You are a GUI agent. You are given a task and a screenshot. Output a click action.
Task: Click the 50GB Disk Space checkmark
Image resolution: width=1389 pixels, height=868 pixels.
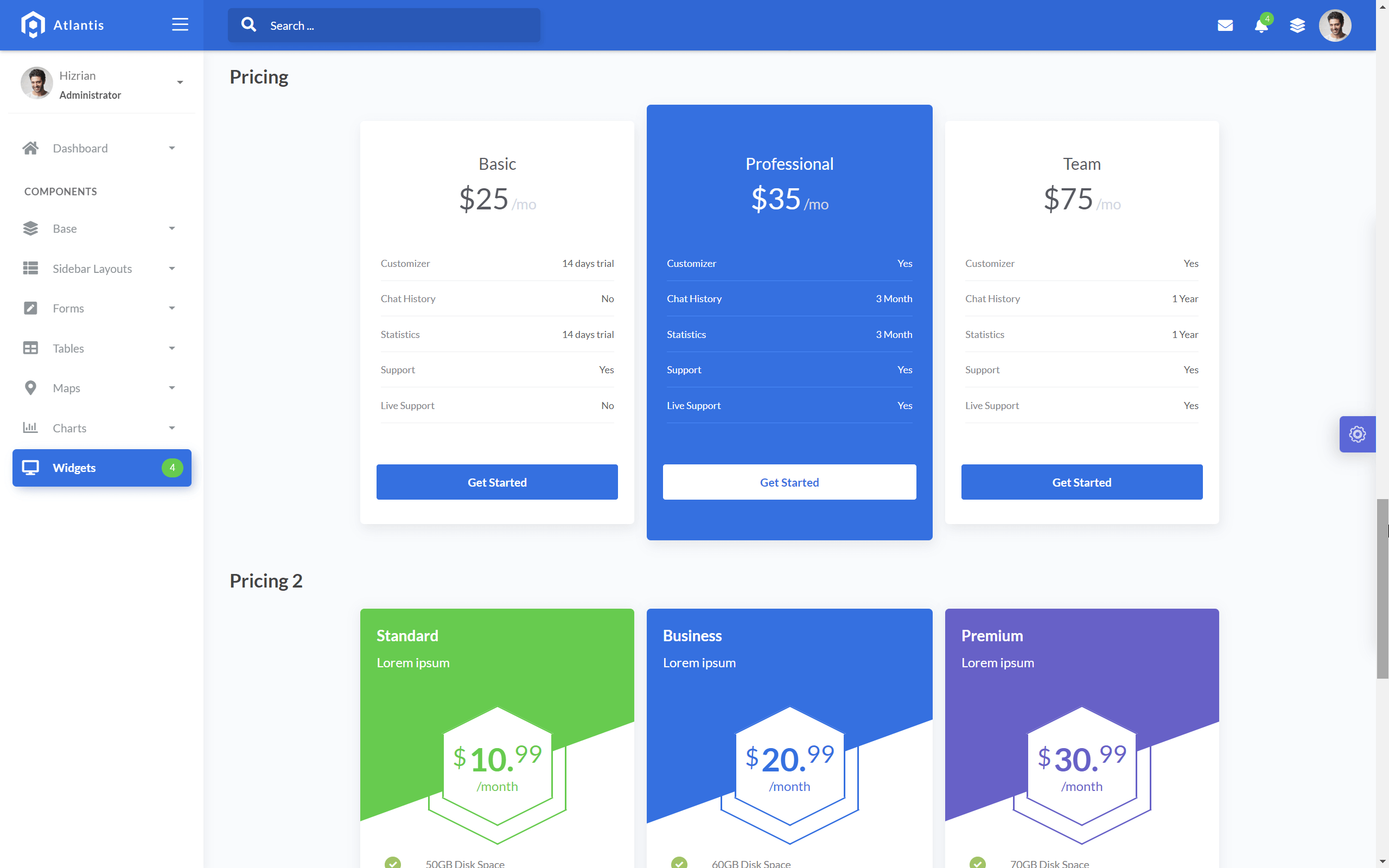(393, 862)
